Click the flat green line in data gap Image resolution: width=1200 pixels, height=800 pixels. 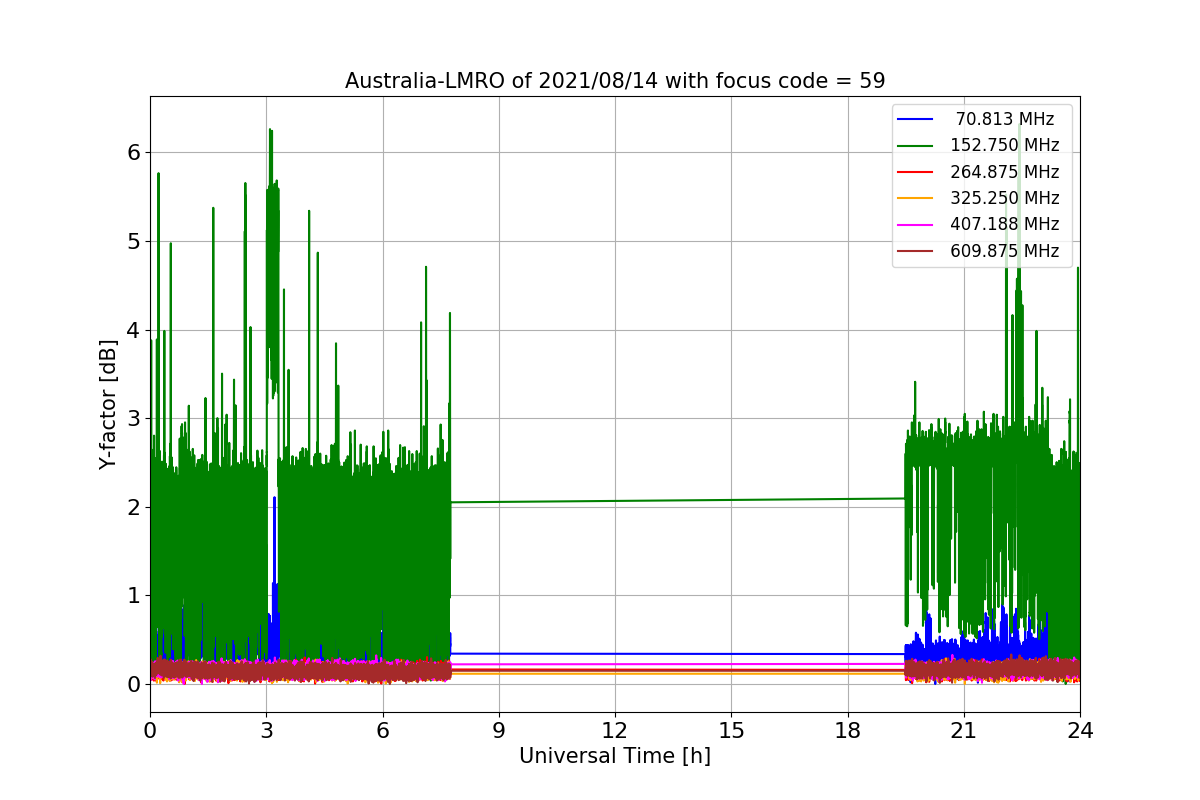(x=678, y=500)
